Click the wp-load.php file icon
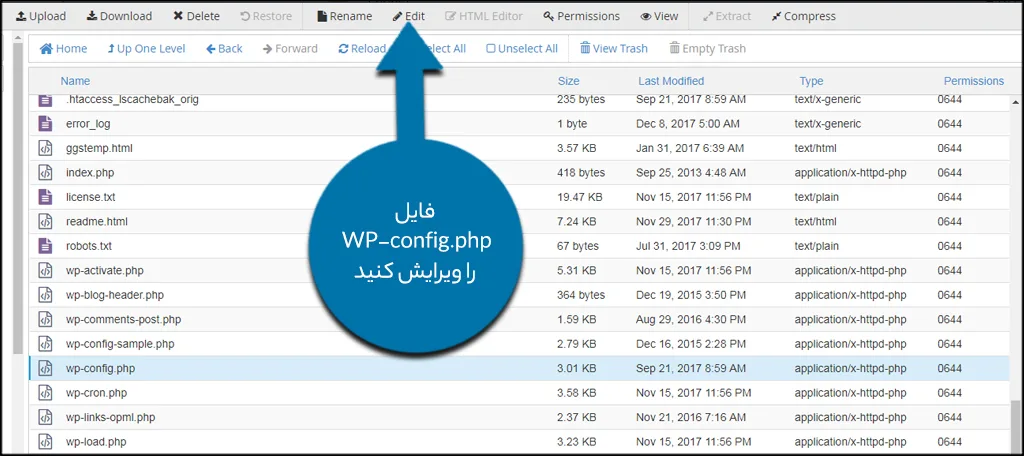This screenshot has width=1024, height=456. (x=44, y=441)
